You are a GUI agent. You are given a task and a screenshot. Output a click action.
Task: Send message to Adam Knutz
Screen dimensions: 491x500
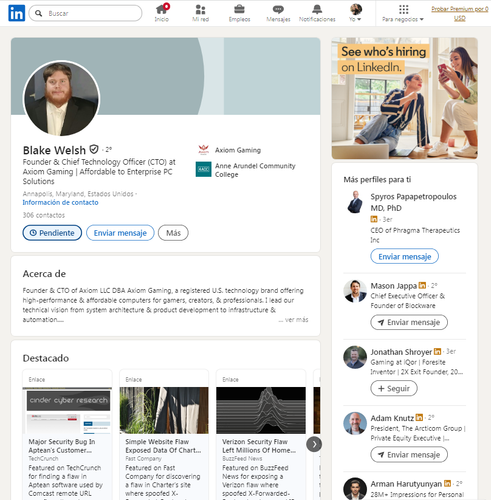[x=409, y=455]
